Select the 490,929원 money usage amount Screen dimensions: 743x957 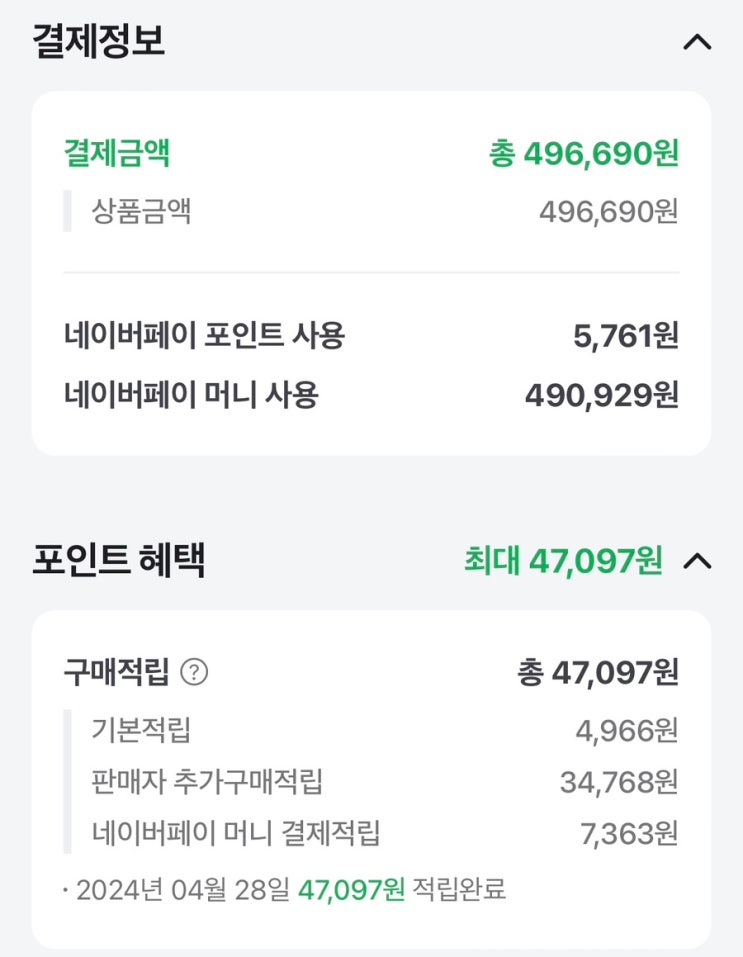601,395
